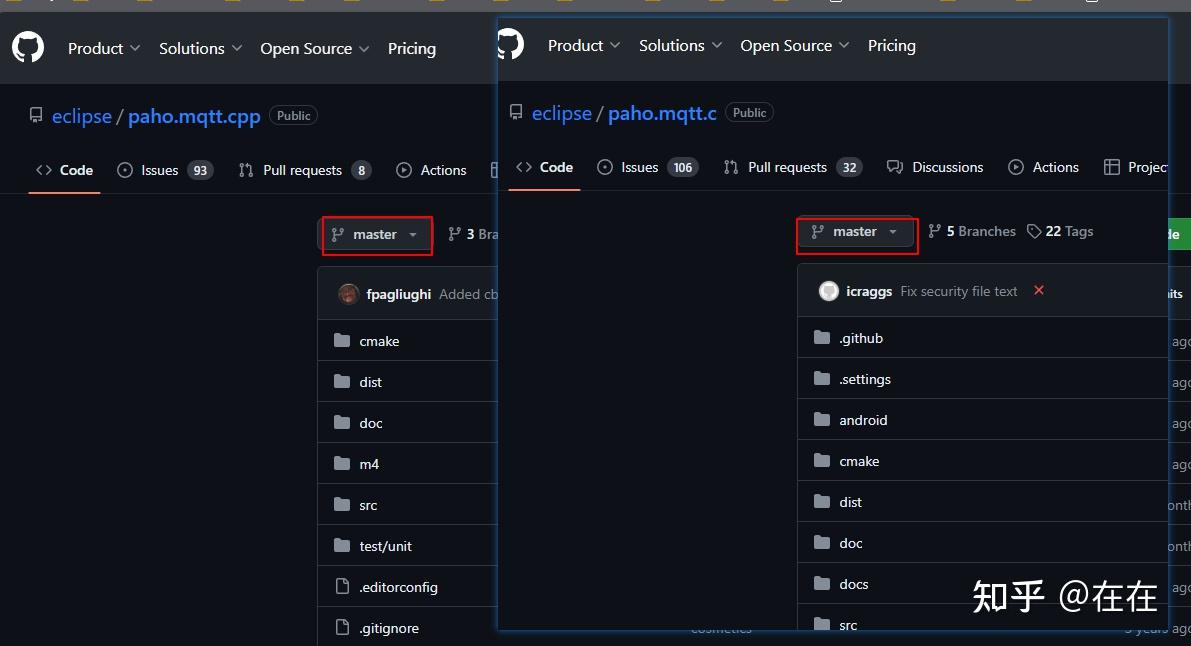Open Solutions menu in paho.mqtt.cpp window
The image size is (1191, 646).
tap(201, 49)
